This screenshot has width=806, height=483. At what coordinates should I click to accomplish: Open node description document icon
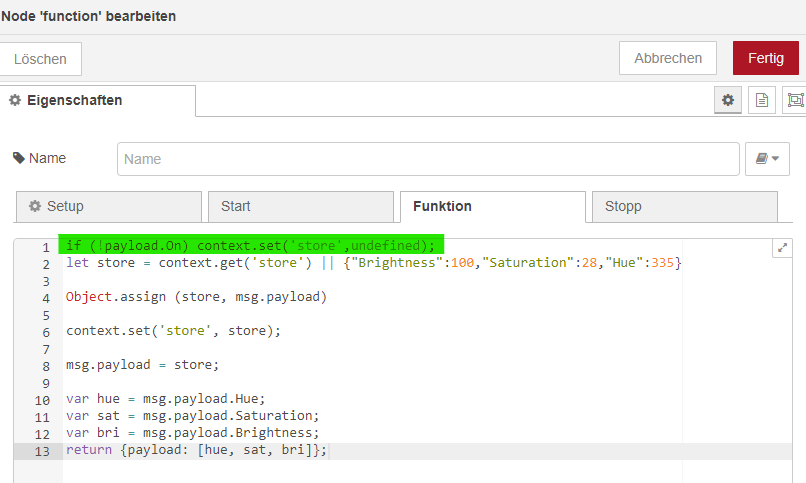[762, 100]
